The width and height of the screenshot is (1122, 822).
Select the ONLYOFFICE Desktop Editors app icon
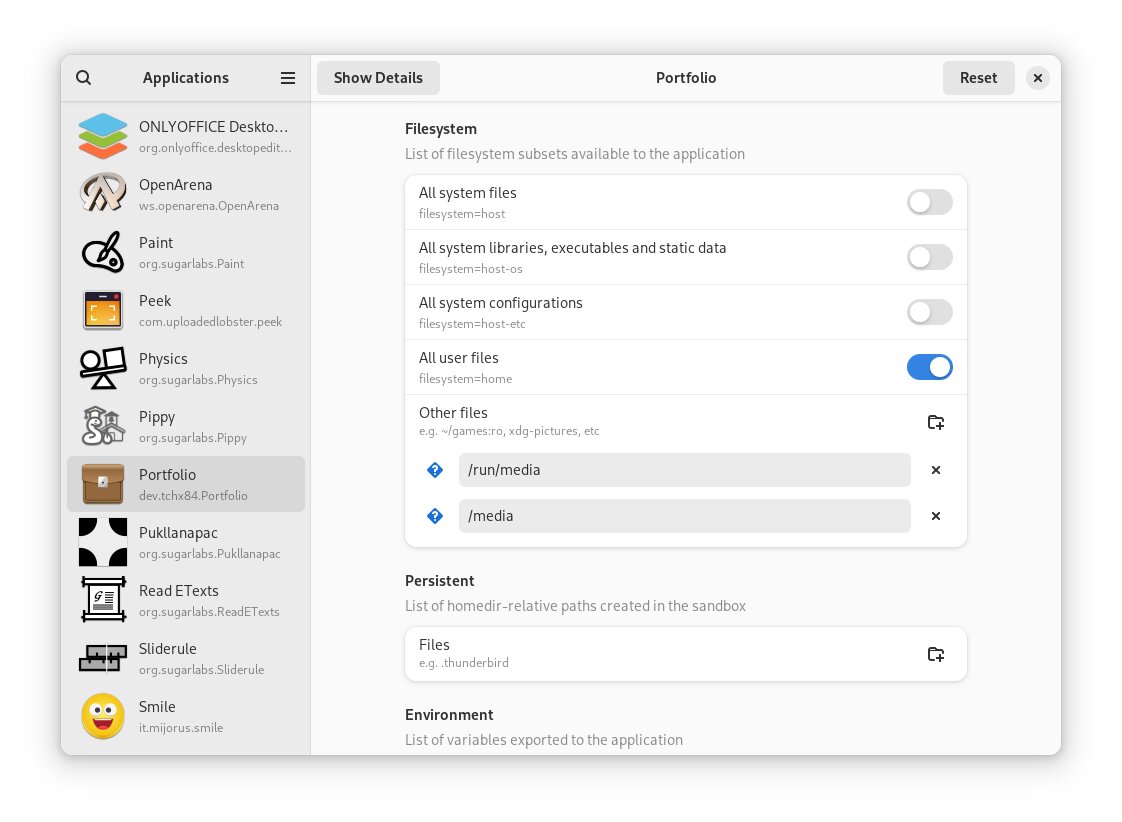coord(103,136)
